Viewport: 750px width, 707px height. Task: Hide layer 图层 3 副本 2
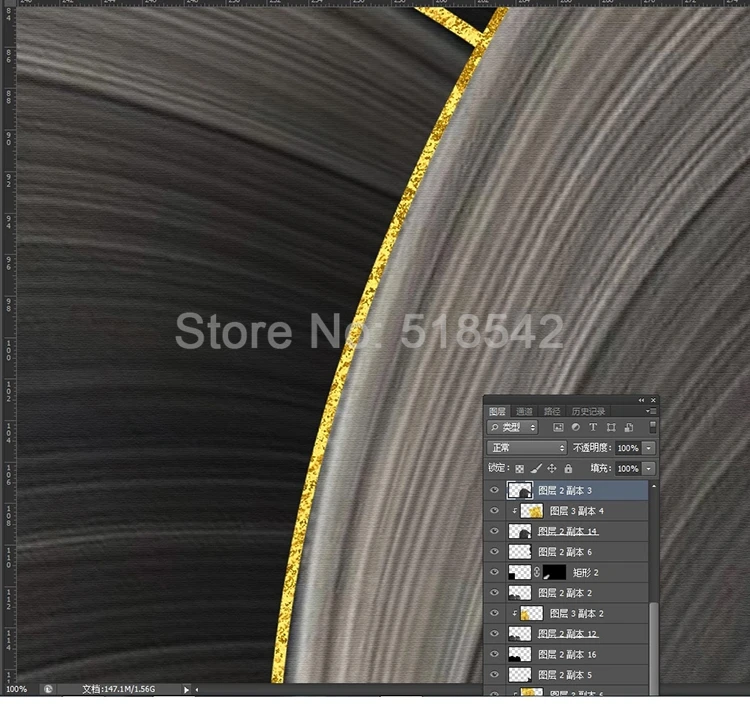point(495,613)
